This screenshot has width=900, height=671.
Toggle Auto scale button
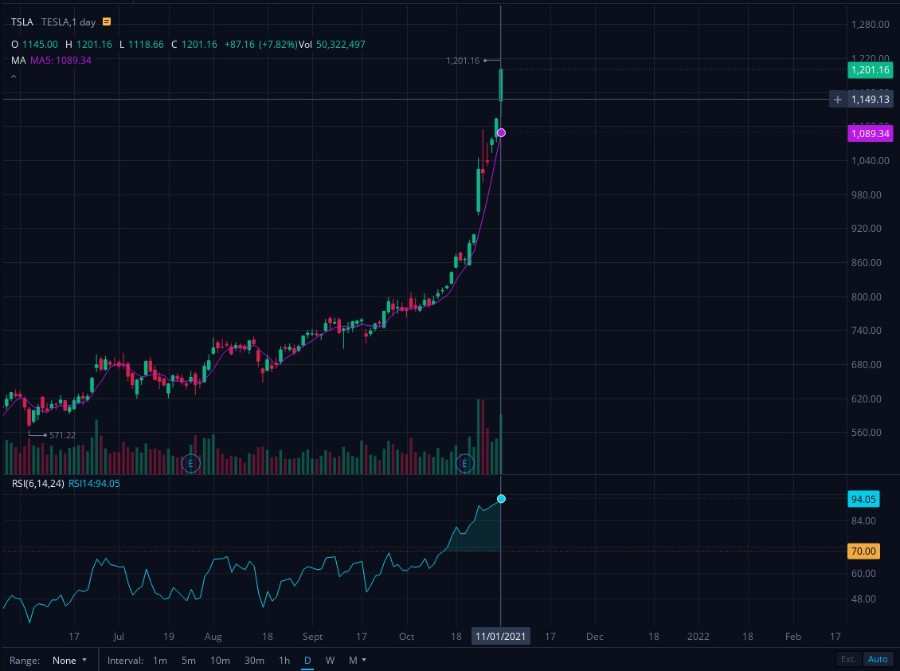tap(877, 659)
